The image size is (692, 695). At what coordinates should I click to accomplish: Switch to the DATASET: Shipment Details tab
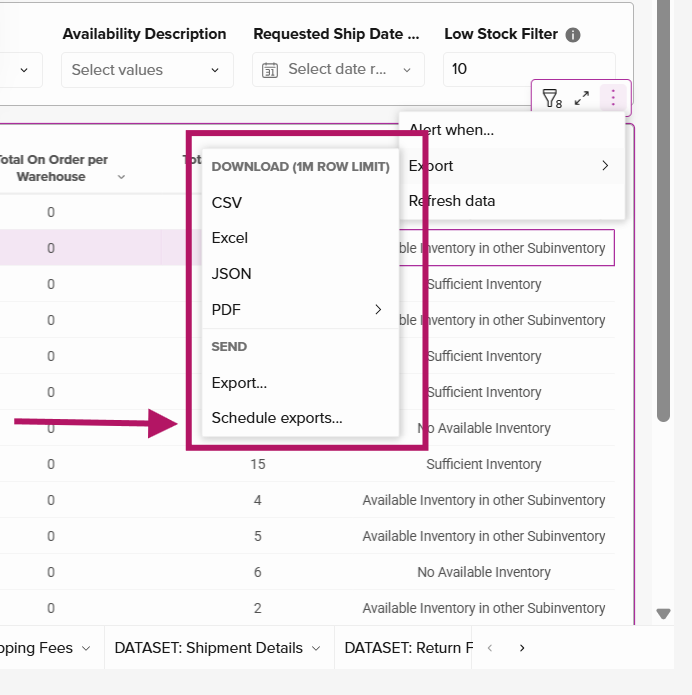pyautogui.click(x=209, y=648)
